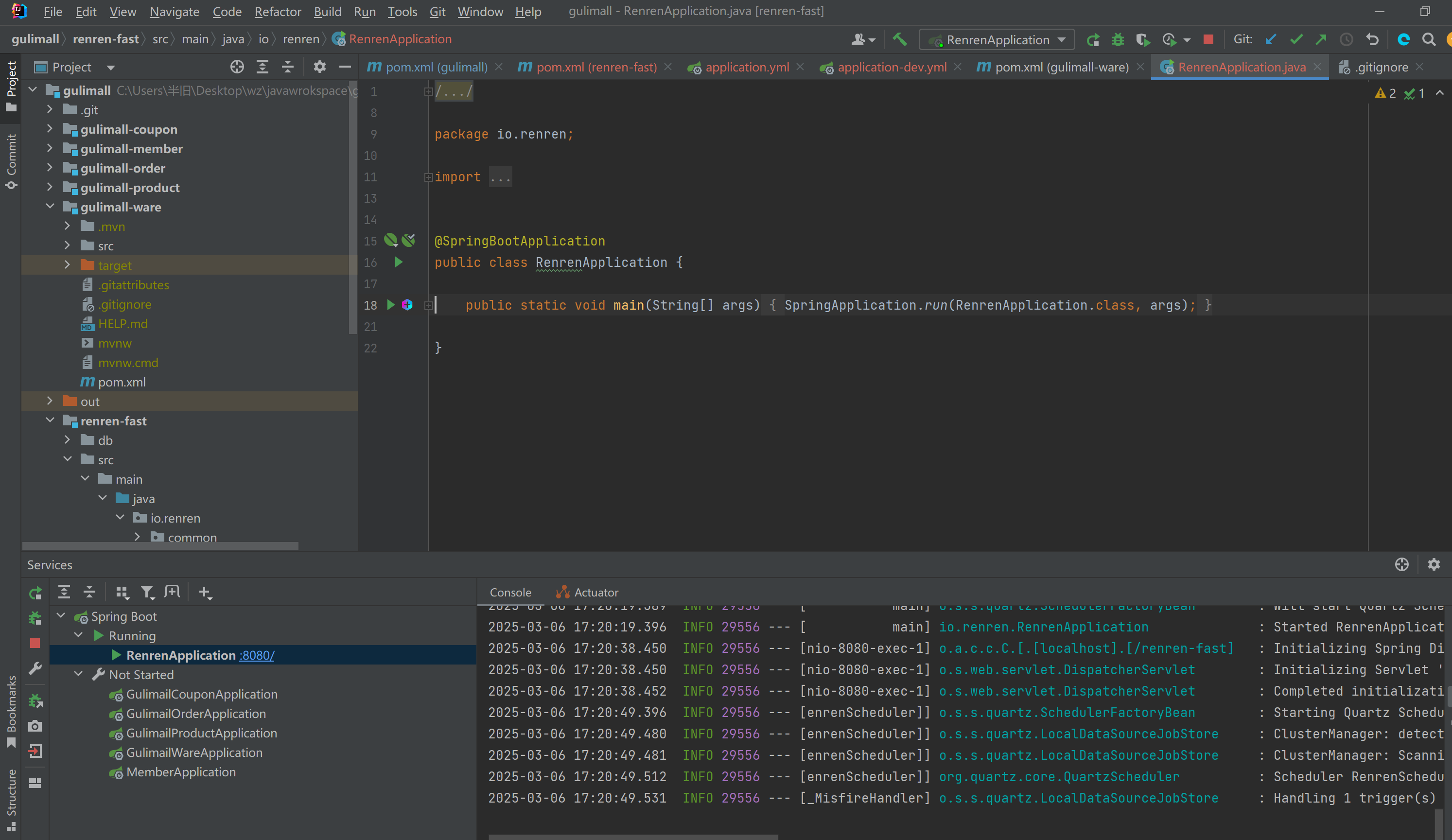Open Services filter funnel icon

click(x=147, y=592)
